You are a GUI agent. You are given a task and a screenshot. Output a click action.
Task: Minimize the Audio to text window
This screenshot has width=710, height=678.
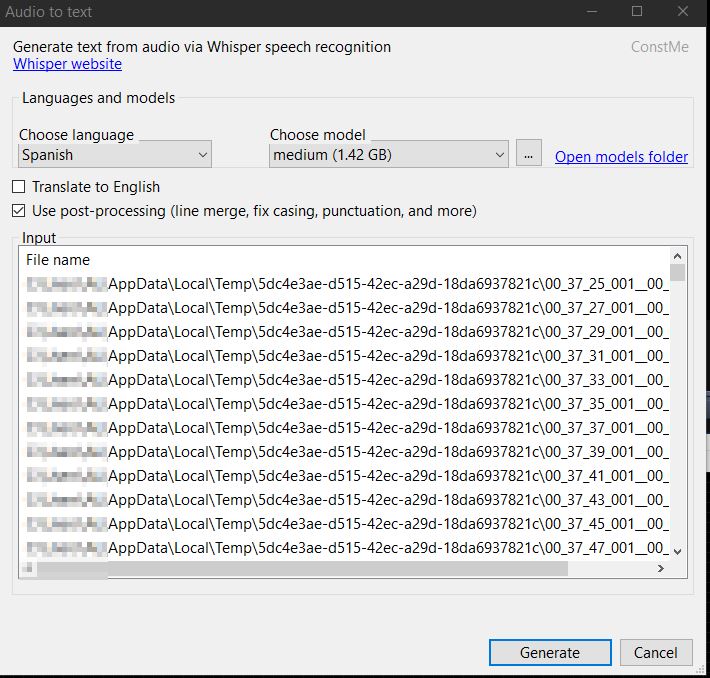pyautogui.click(x=592, y=11)
